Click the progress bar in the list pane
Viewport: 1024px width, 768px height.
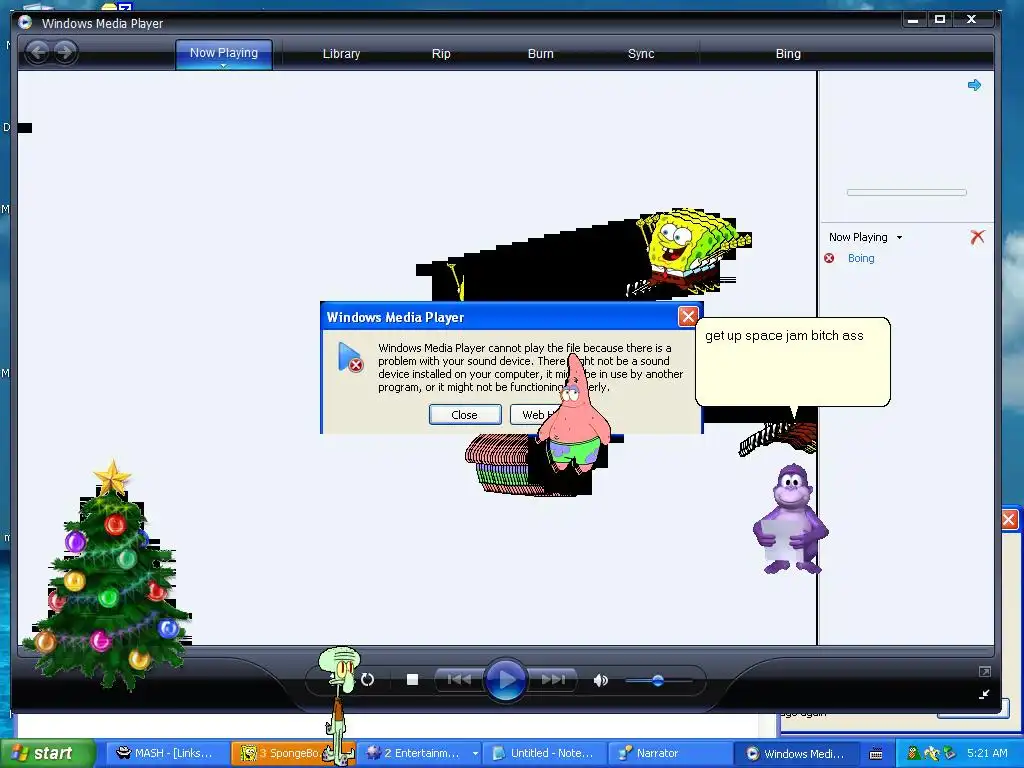[x=906, y=192]
